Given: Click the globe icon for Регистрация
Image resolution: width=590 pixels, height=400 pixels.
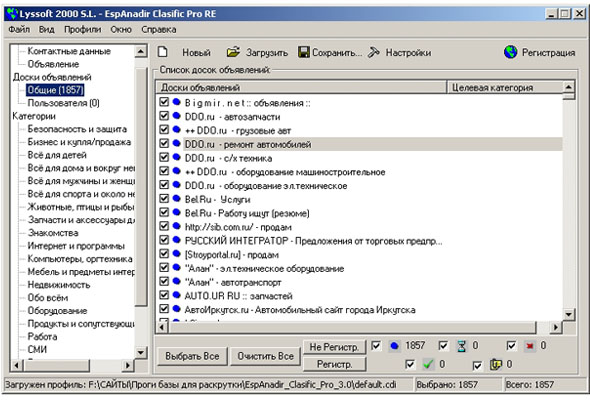Looking at the screenshot, I should [510, 52].
